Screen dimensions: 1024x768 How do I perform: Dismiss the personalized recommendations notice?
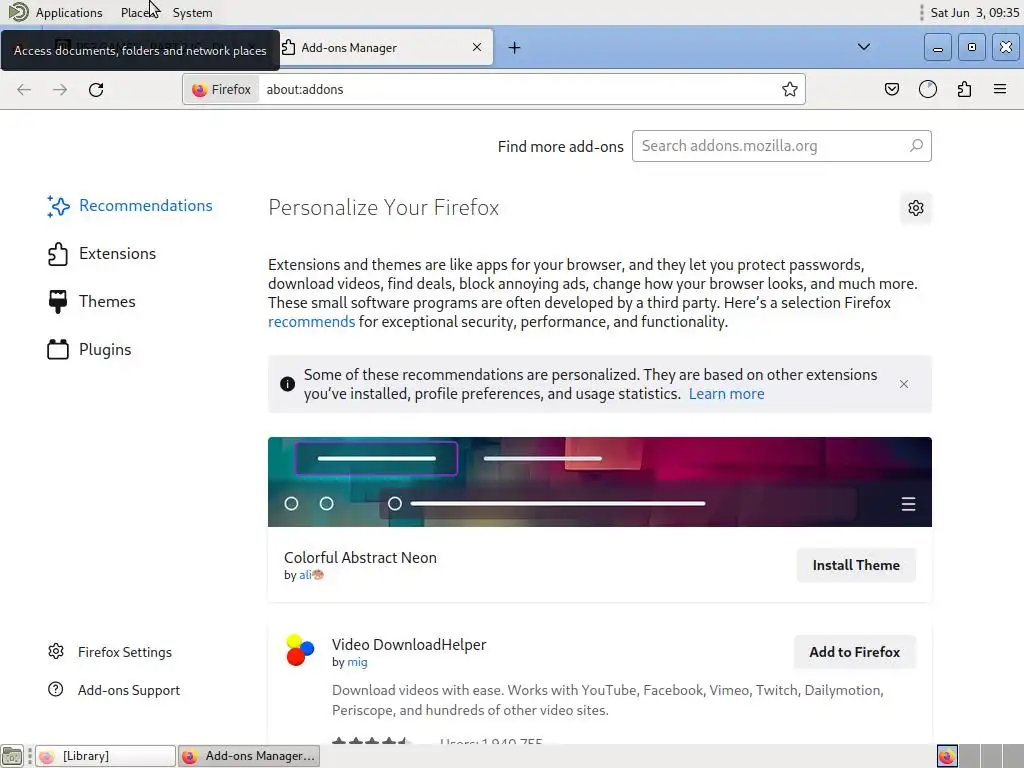(x=904, y=384)
